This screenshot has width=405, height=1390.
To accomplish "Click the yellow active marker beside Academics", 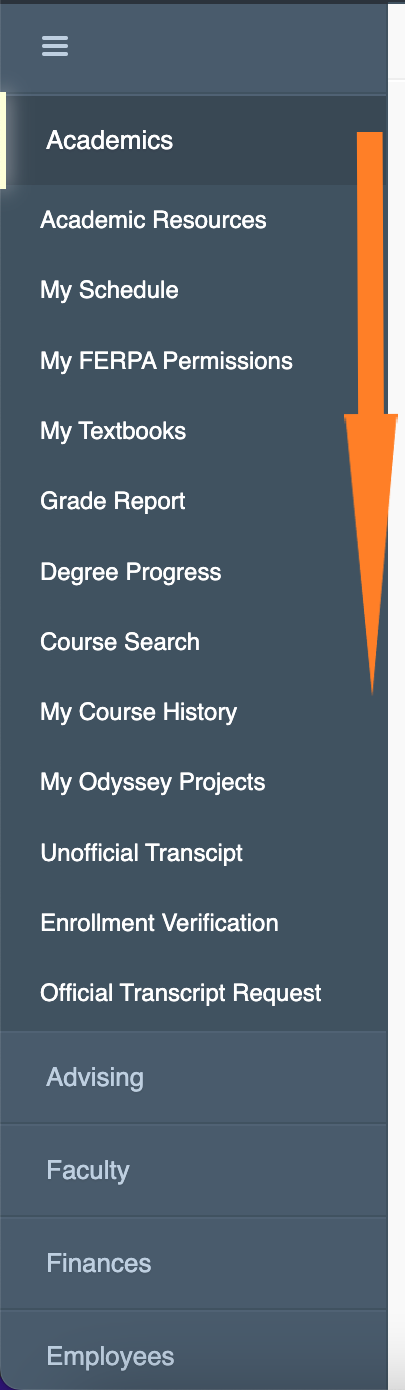I will [3, 141].
